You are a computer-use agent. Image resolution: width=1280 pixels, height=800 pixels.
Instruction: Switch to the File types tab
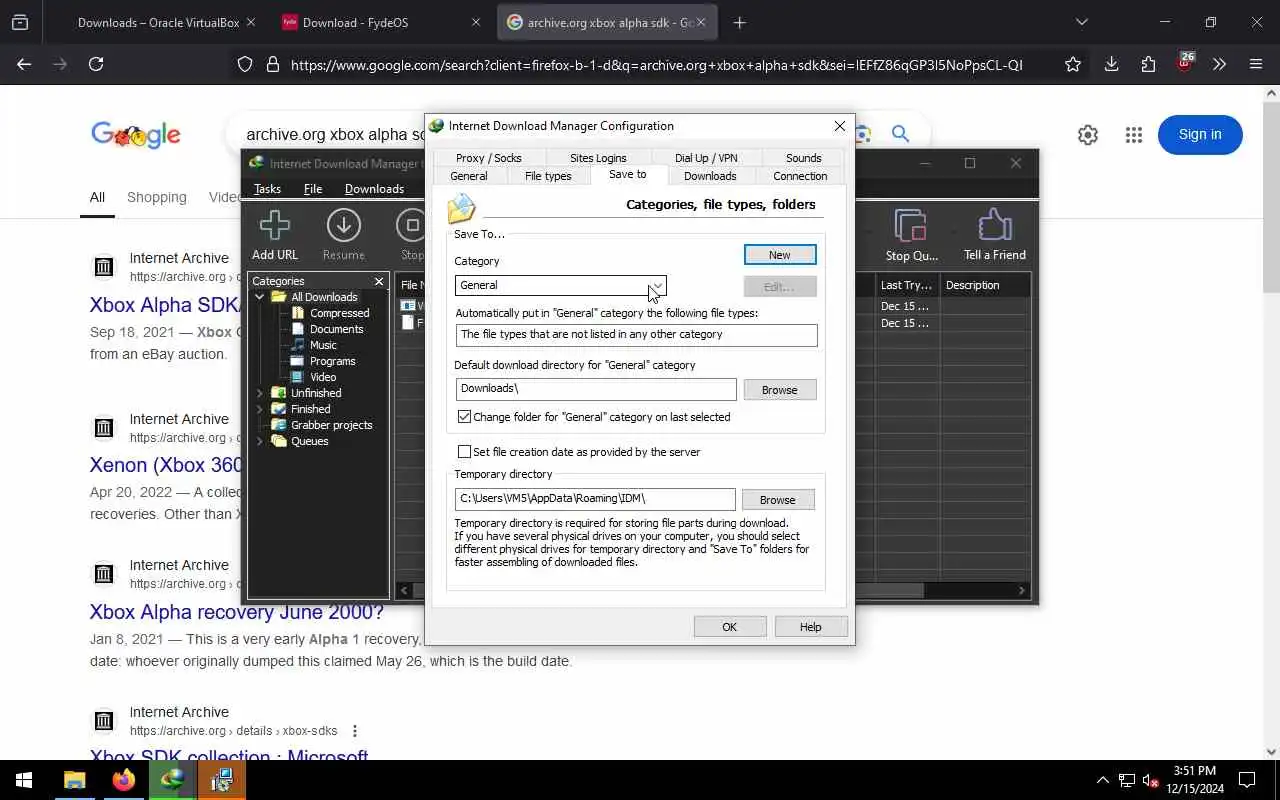click(548, 176)
